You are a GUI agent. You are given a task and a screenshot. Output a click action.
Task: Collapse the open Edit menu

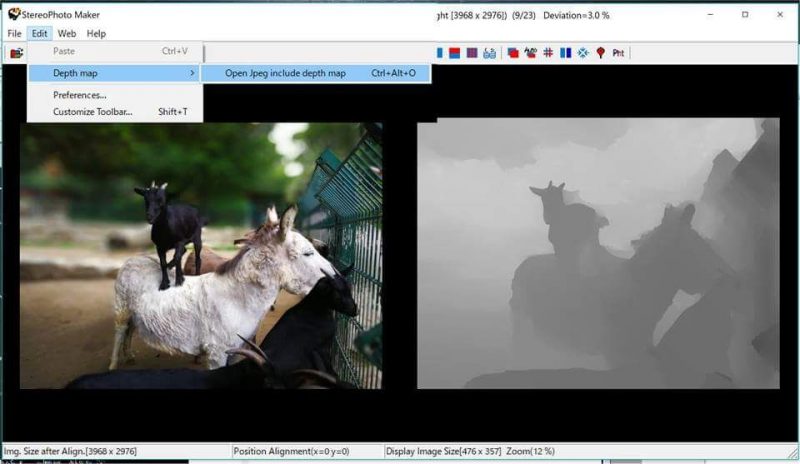(39, 33)
